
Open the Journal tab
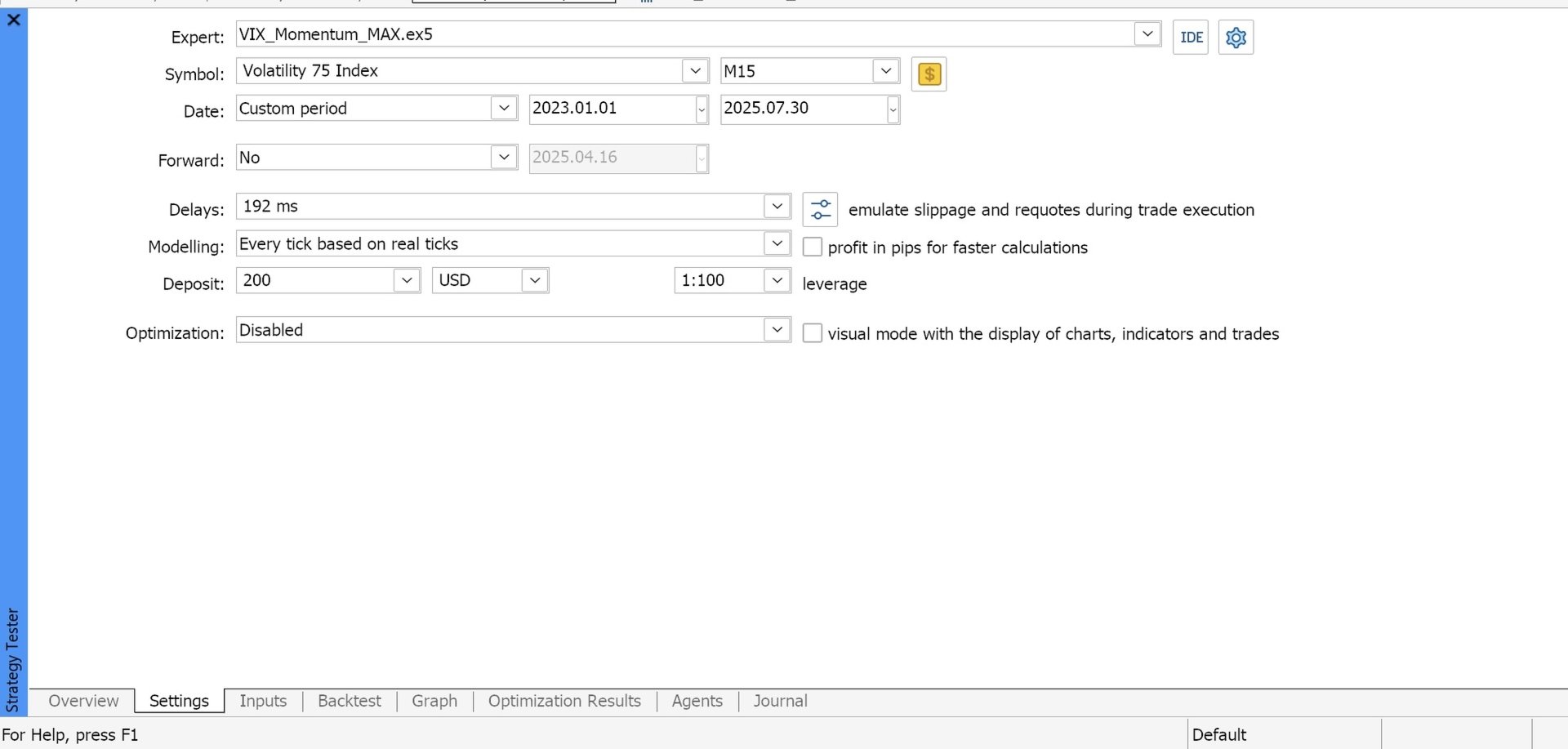pos(780,701)
